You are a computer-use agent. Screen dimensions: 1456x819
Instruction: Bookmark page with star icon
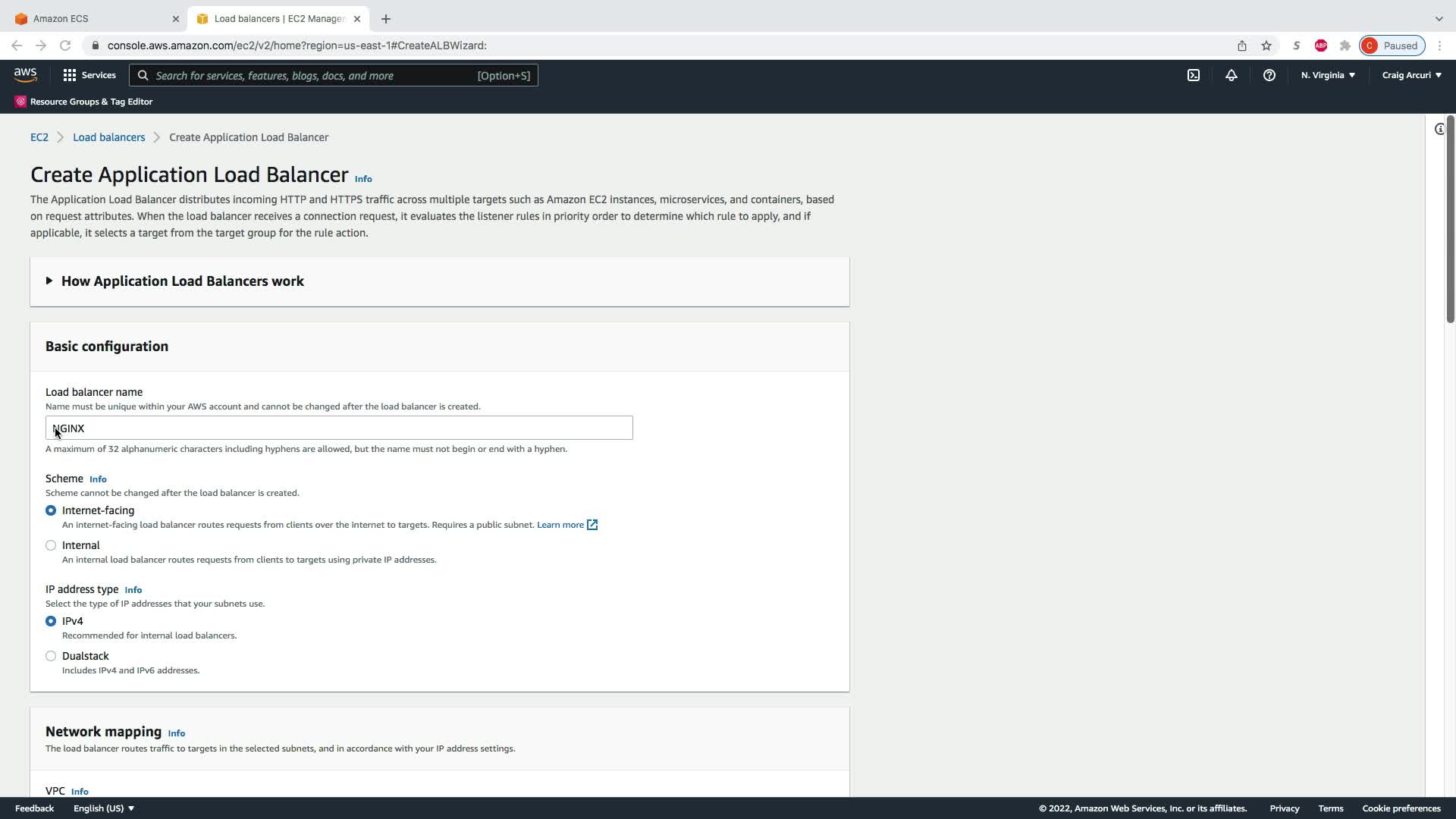[x=1266, y=45]
